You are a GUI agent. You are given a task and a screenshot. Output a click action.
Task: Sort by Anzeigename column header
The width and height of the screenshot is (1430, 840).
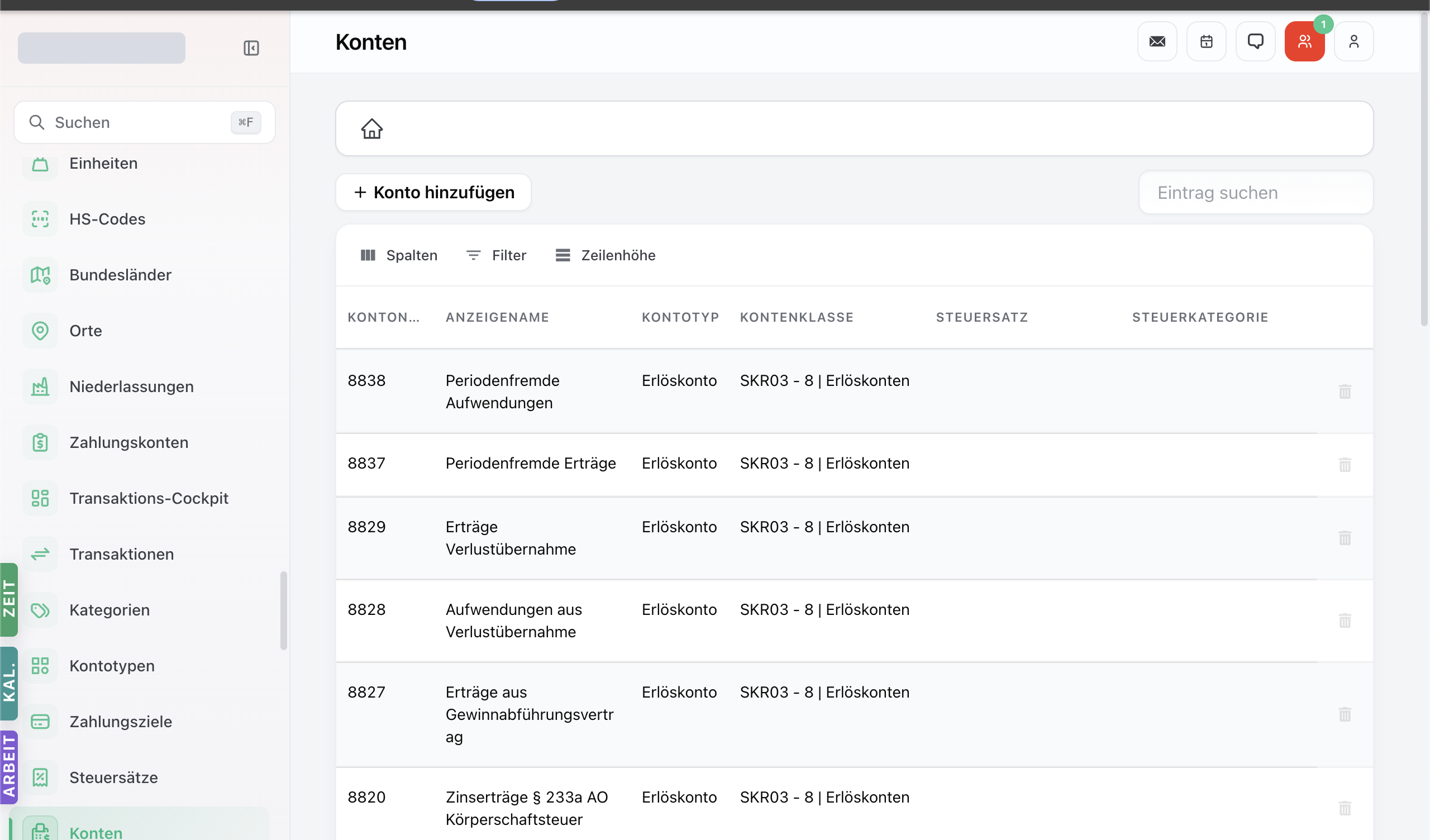click(x=497, y=317)
